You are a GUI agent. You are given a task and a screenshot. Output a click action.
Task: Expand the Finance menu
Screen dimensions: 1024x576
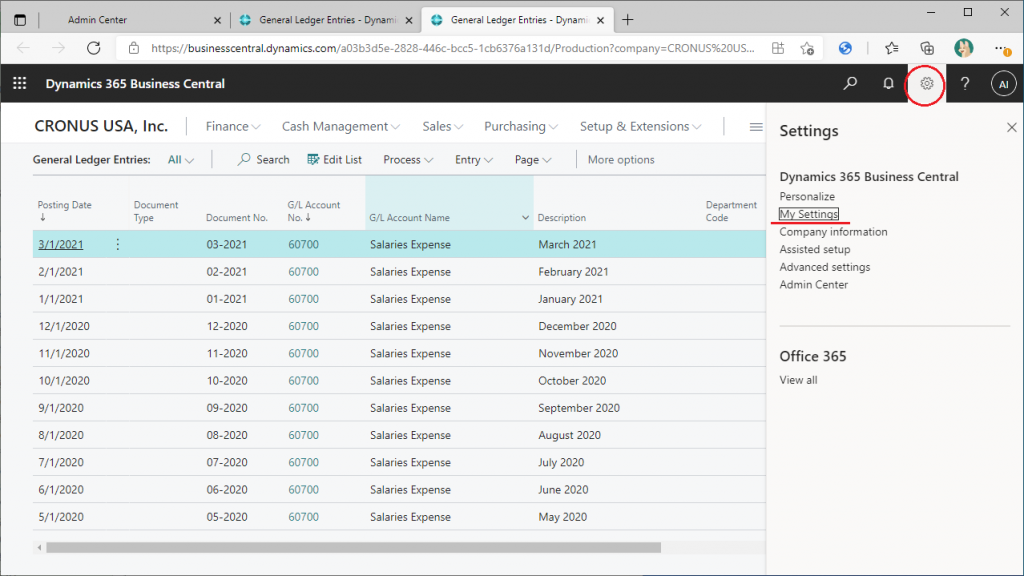232,127
